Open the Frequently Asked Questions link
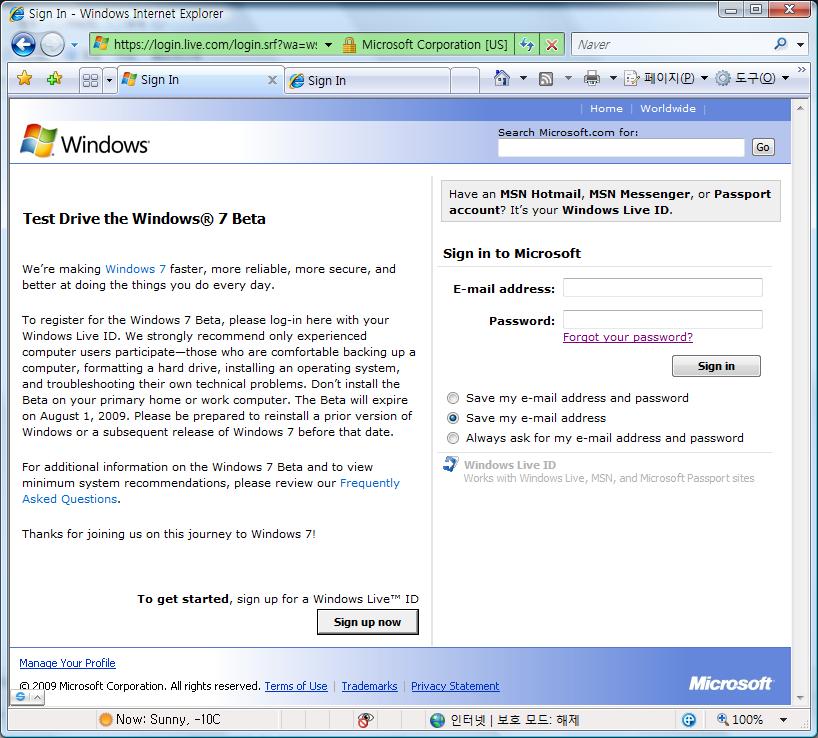The height and width of the screenshot is (738, 818). point(211,491)
